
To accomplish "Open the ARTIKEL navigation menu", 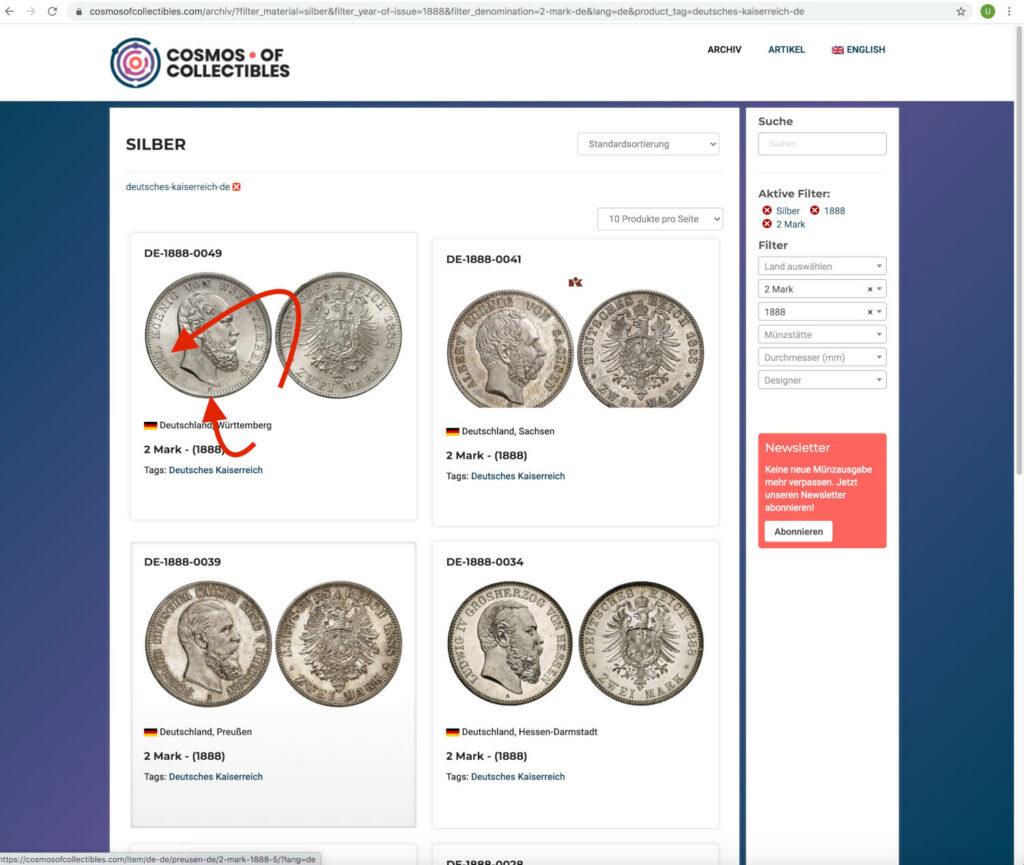I will coord(786,49).
